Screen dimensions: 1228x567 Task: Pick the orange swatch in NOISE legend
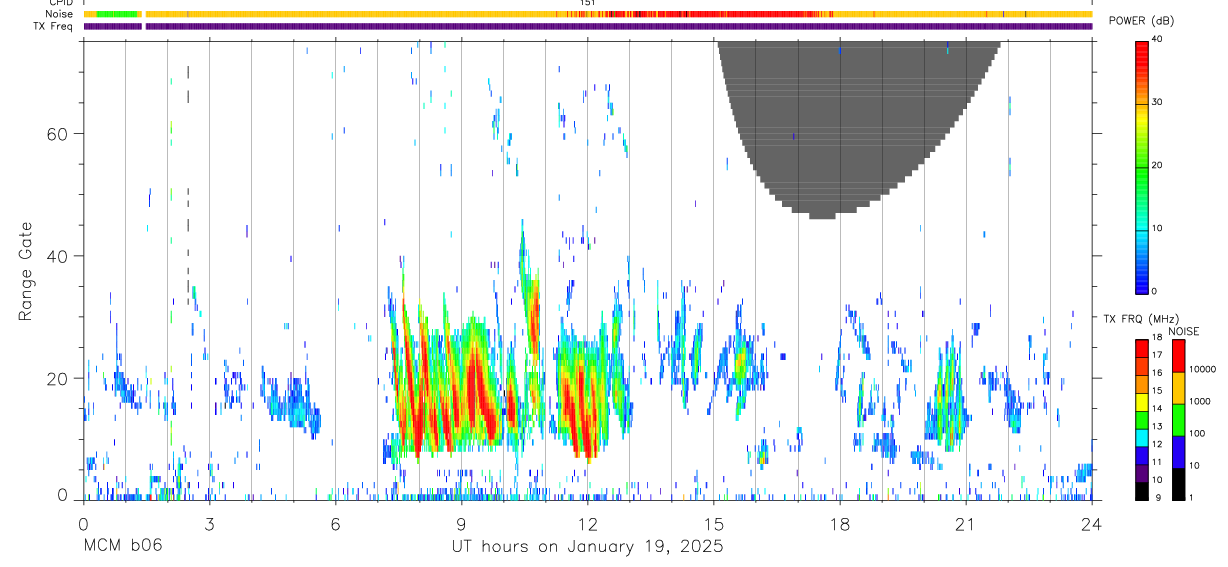[x=1177, y=388]
